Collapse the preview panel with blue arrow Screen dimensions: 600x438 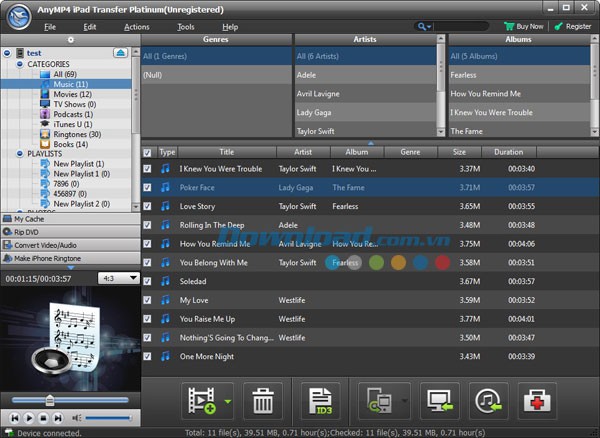70,267
